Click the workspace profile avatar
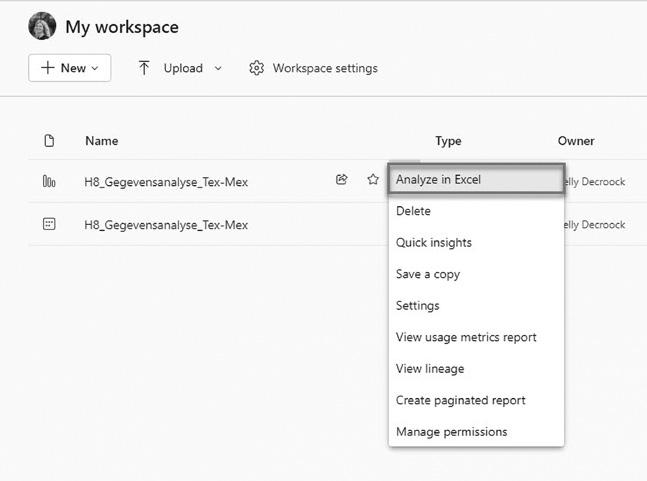This screenshot has height=481, width=647. click(x=42, y=27)
